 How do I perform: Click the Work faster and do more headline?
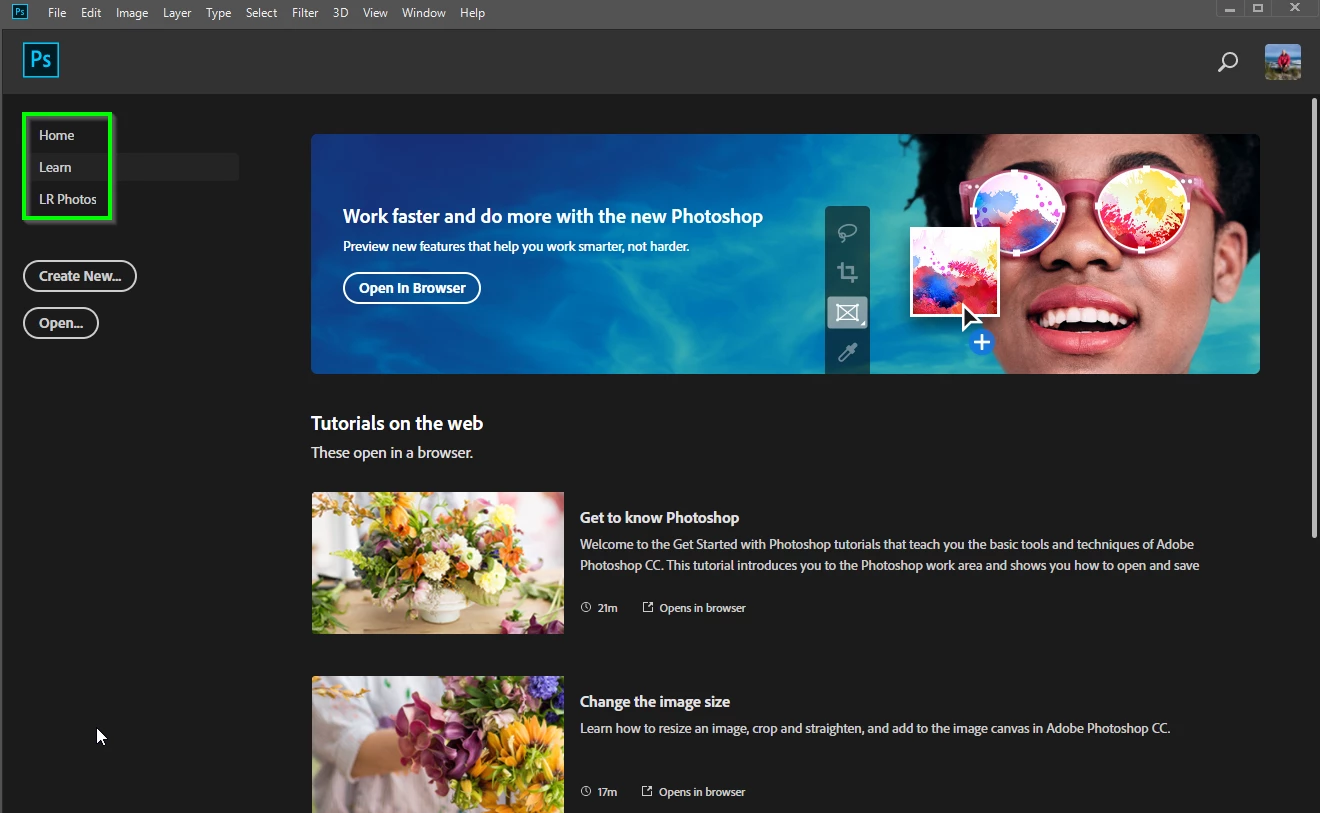coord(553,216)
